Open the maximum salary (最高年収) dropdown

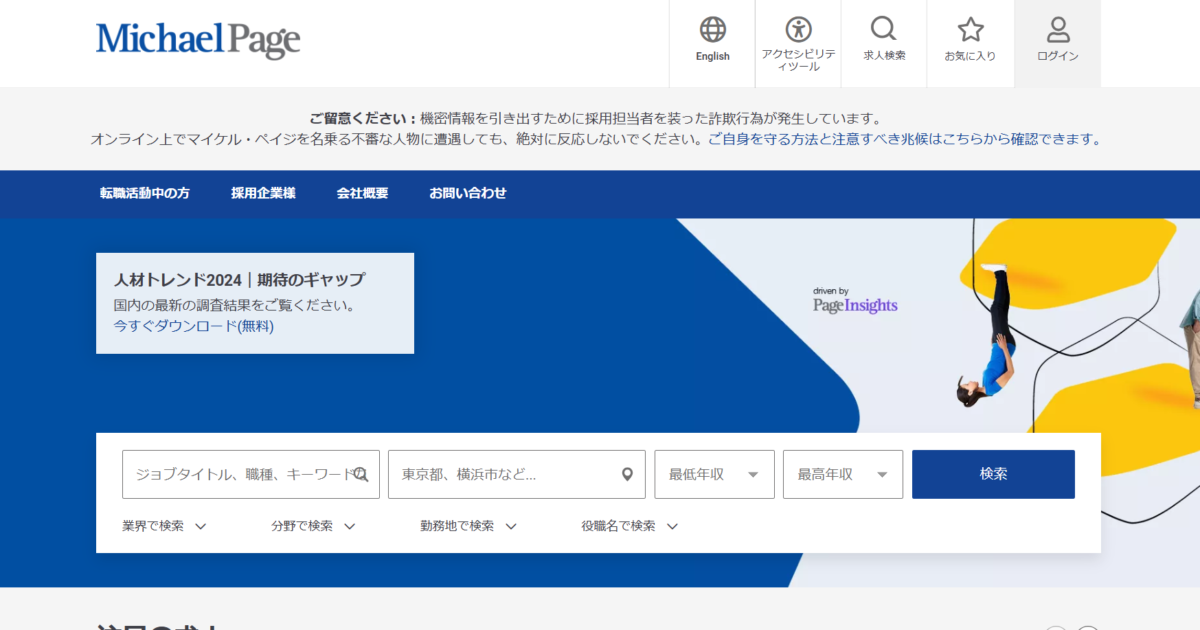click(x=842, y=475)
